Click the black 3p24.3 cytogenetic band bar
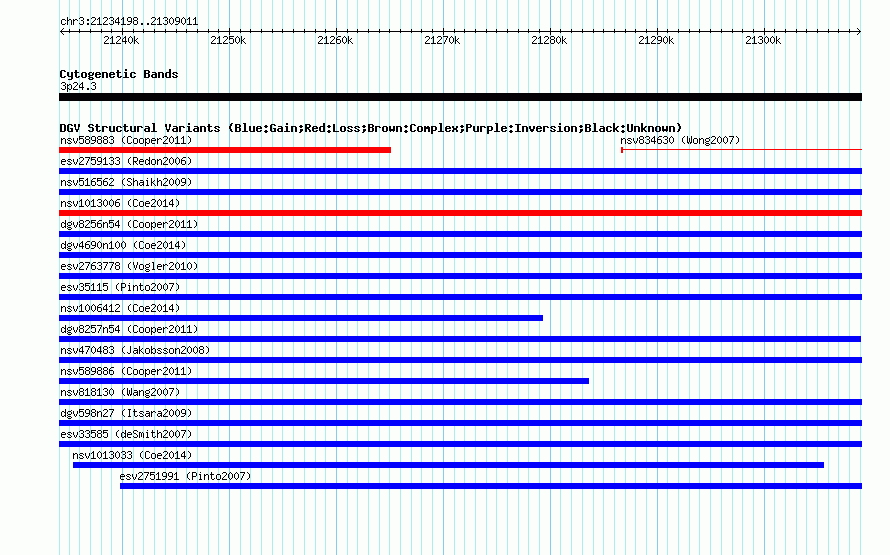Viewport: 890px width, 555px height. tap(460, 97)
